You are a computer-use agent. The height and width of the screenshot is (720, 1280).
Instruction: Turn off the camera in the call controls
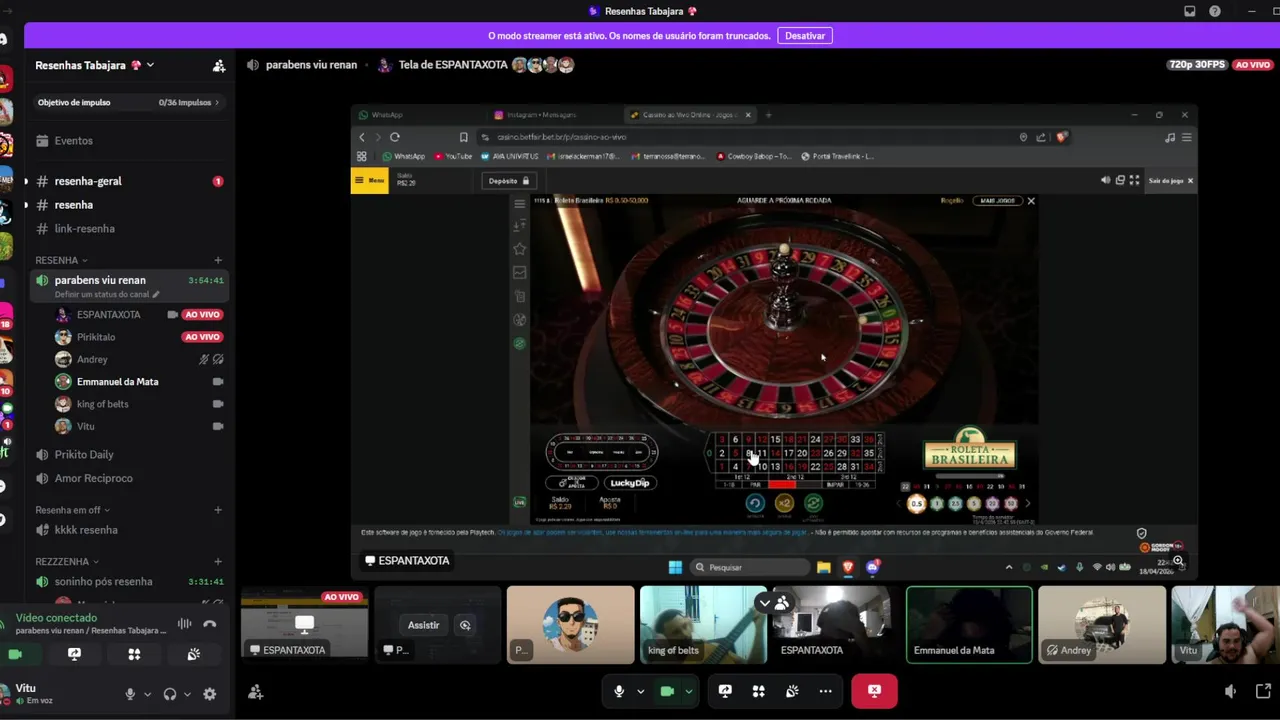click(x=667, y=691)
